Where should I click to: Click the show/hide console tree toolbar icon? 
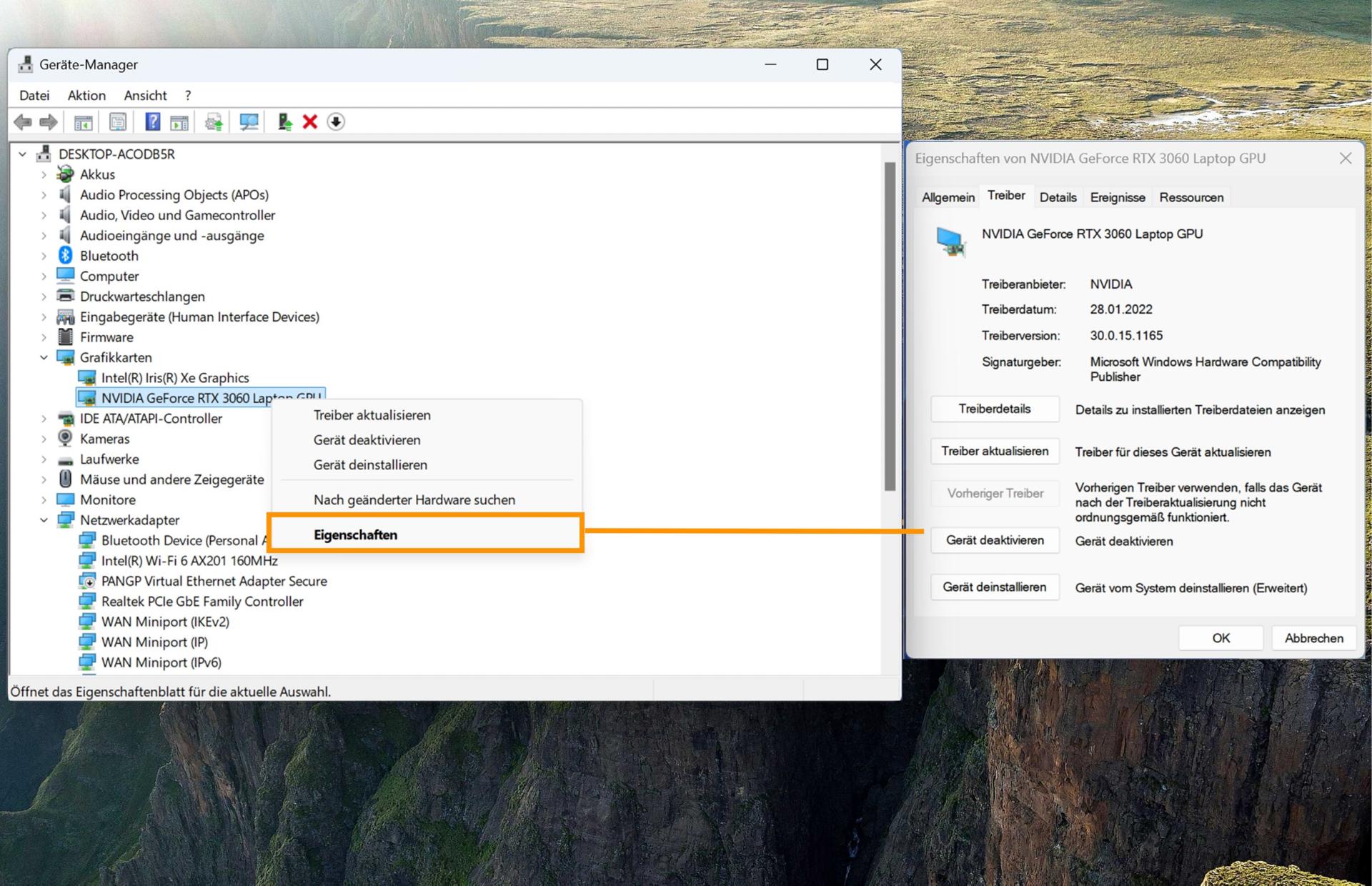(83, 121)
